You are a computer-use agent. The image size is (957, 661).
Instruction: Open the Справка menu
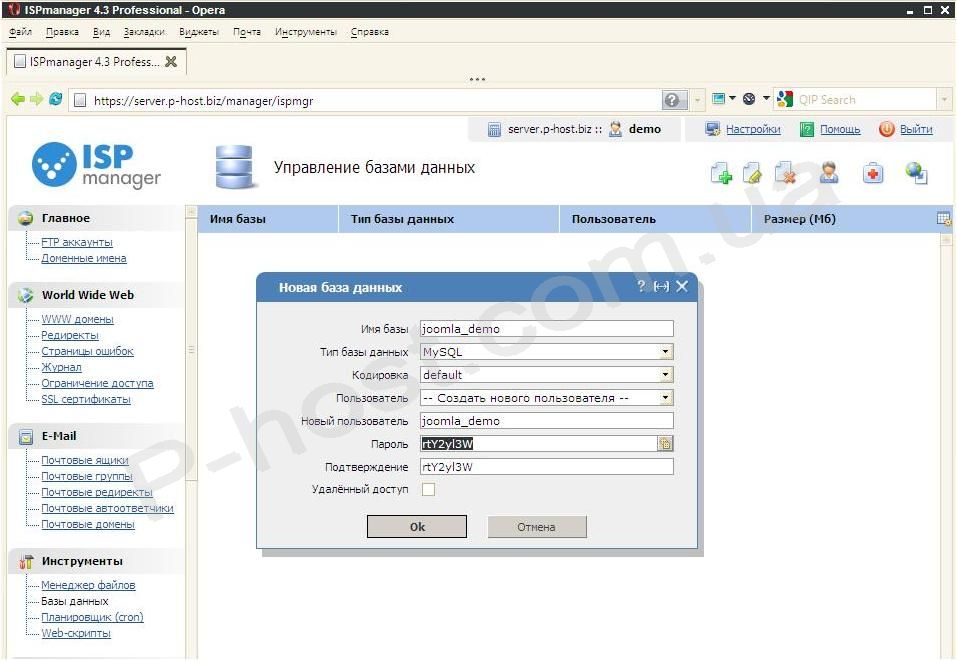coord(370,32)
